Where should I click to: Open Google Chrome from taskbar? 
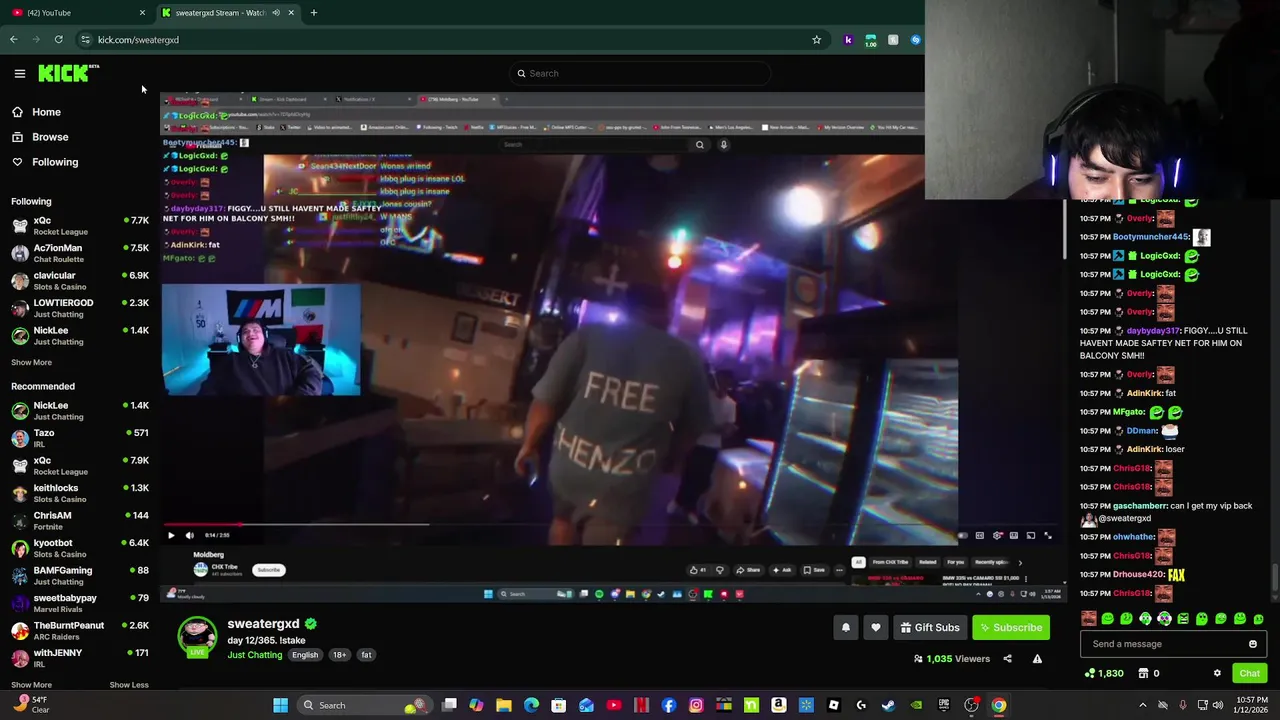coord(998,705)
